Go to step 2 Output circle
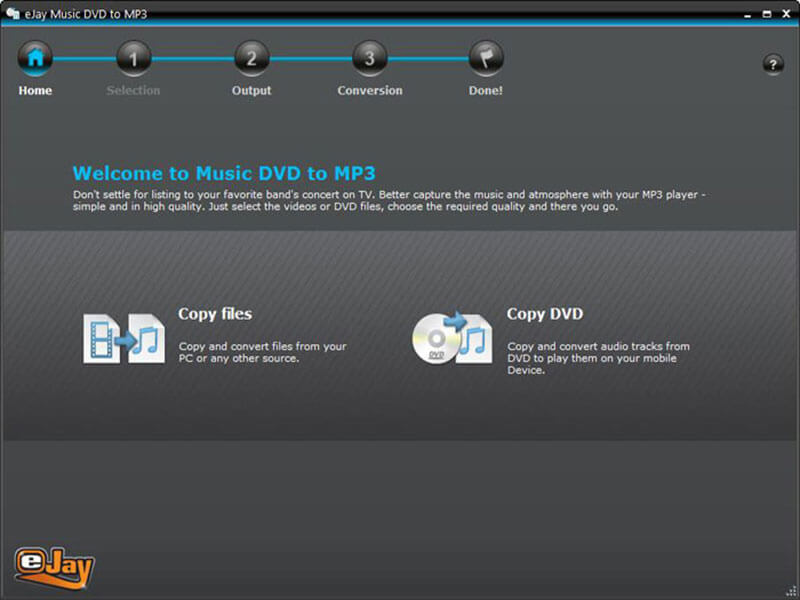This screenshot has width=800, height=600. click(252, 58)
